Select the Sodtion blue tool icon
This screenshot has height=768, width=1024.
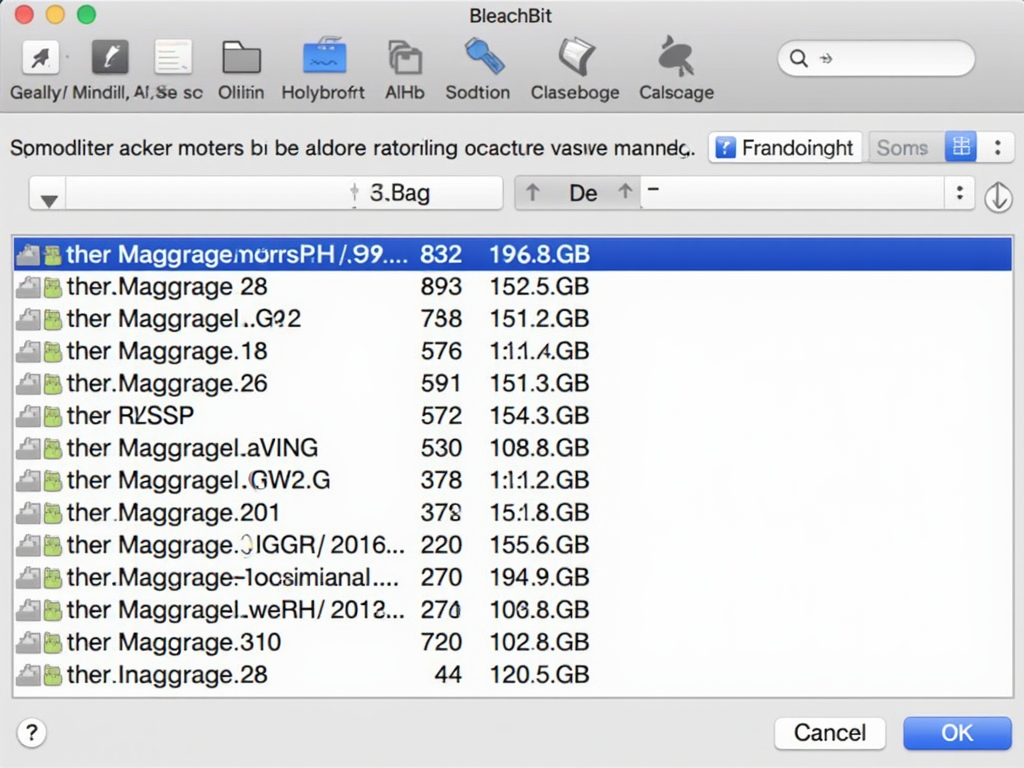coord(485,56)
